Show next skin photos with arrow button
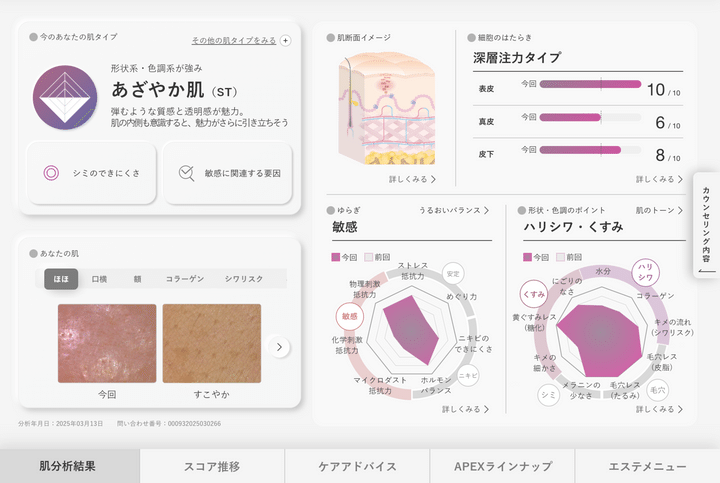Image resolution: width=720 pixels, height=483 pixels. click(280, 347)
